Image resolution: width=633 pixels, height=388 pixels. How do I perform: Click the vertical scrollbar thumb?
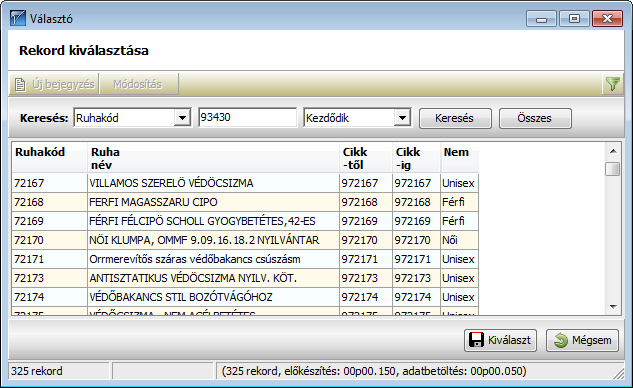point(613,169)
